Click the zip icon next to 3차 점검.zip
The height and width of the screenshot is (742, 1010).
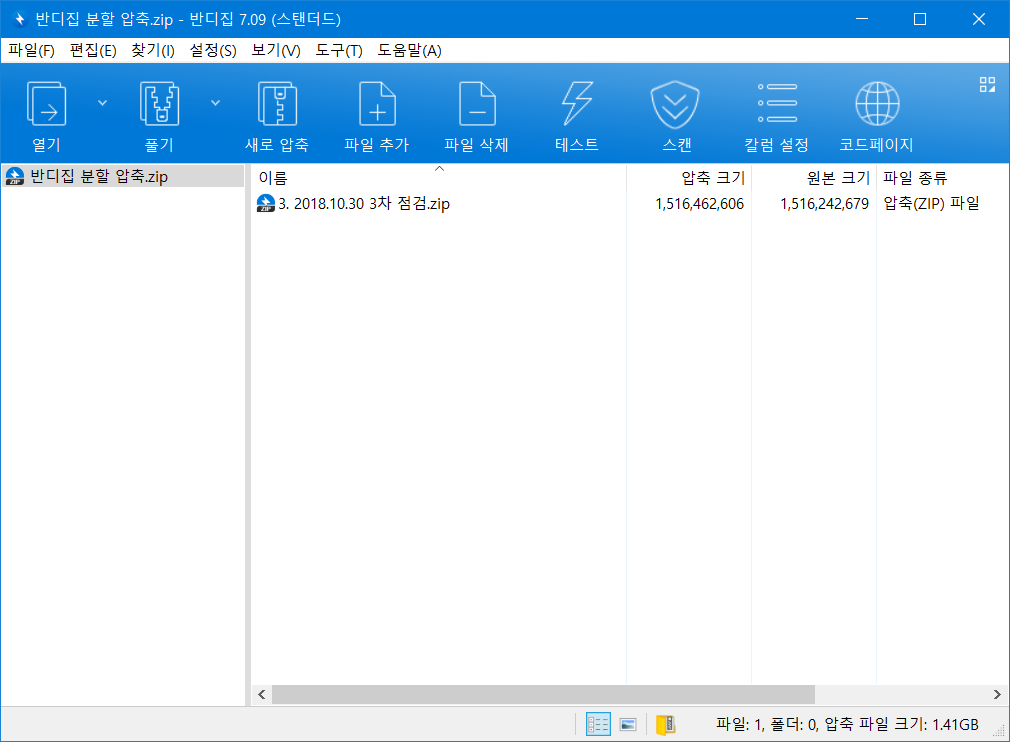265,204
